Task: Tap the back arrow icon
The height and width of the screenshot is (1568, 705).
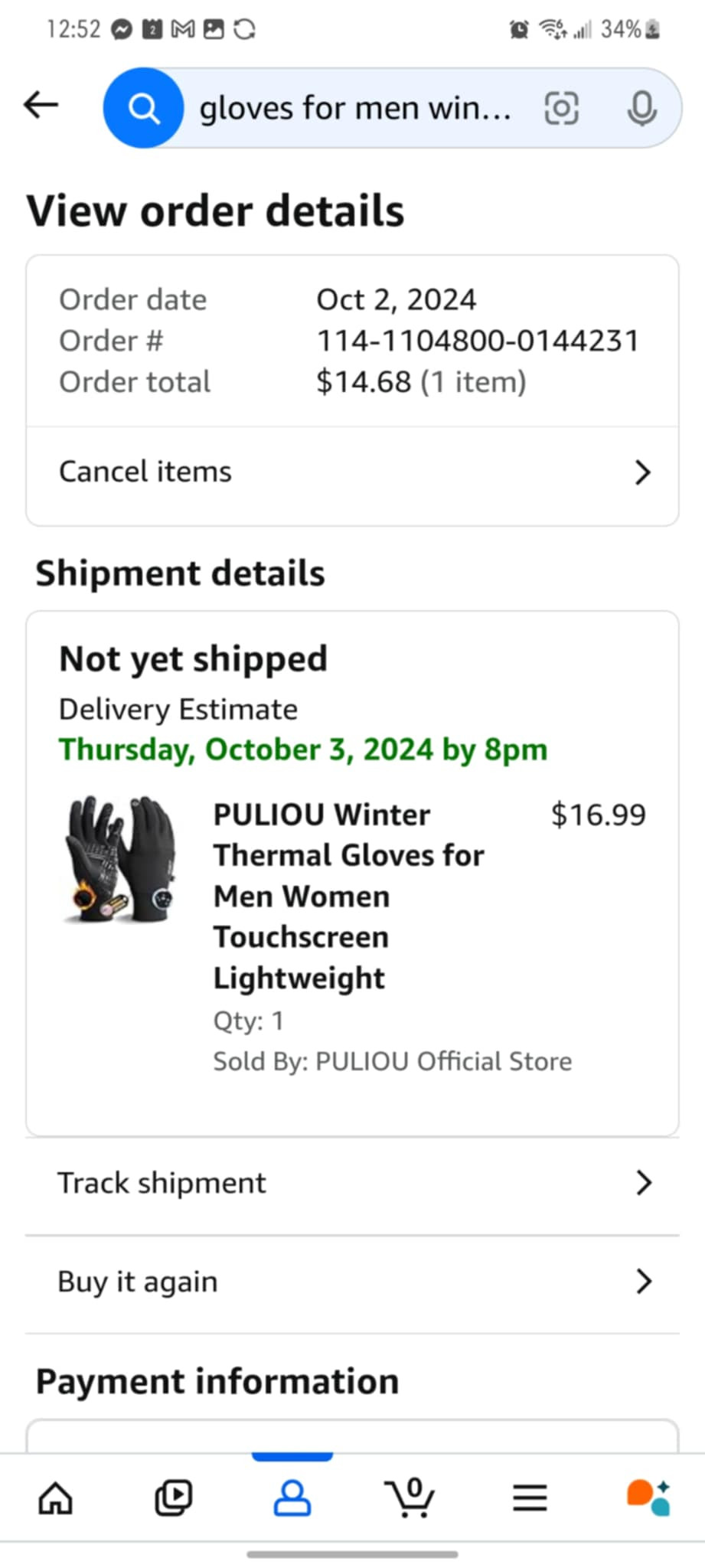Action: (41, 105)
